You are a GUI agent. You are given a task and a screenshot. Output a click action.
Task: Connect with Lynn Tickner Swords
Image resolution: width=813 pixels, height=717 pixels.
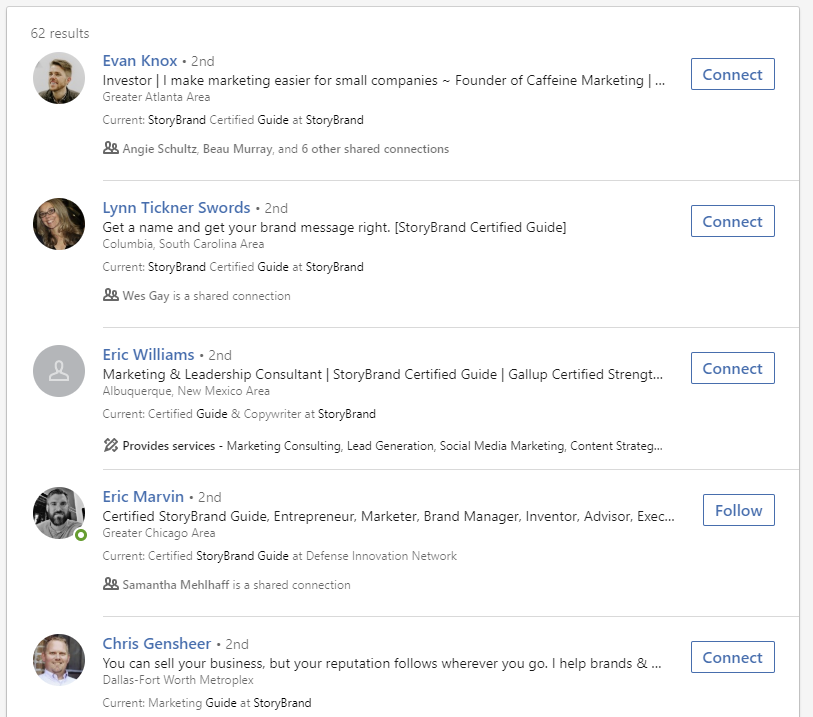(x=733, y=221)
